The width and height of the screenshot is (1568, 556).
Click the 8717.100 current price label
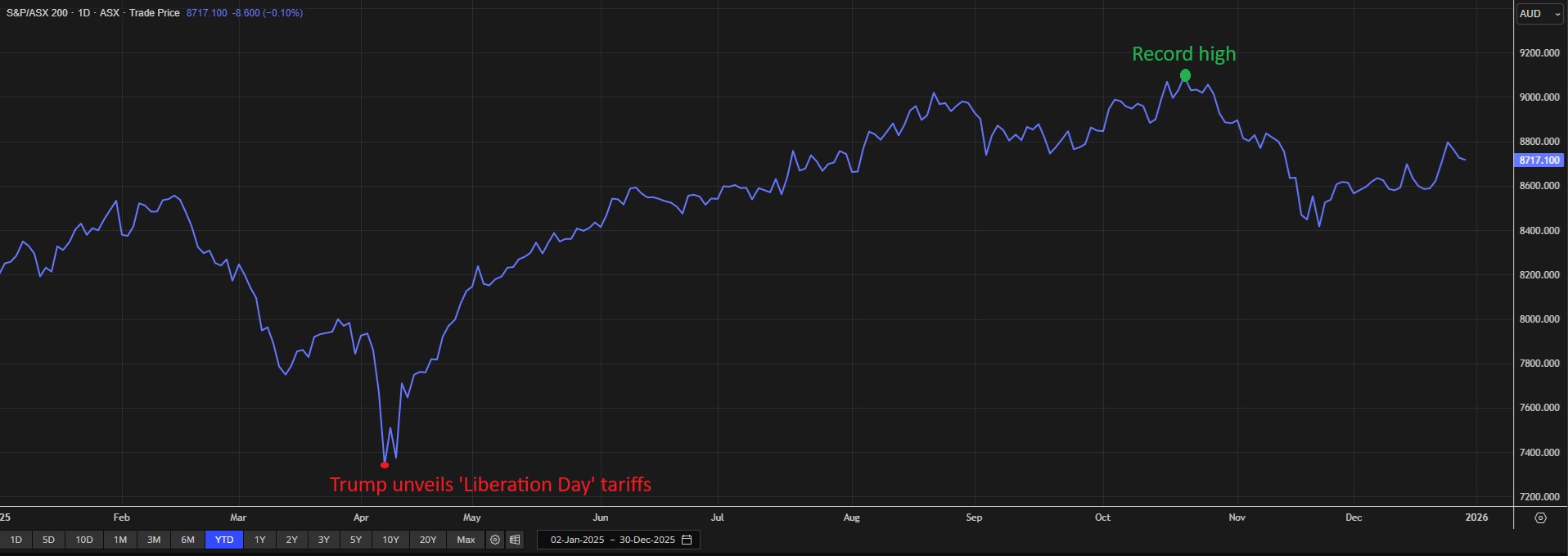click(x=1539, y=160)
